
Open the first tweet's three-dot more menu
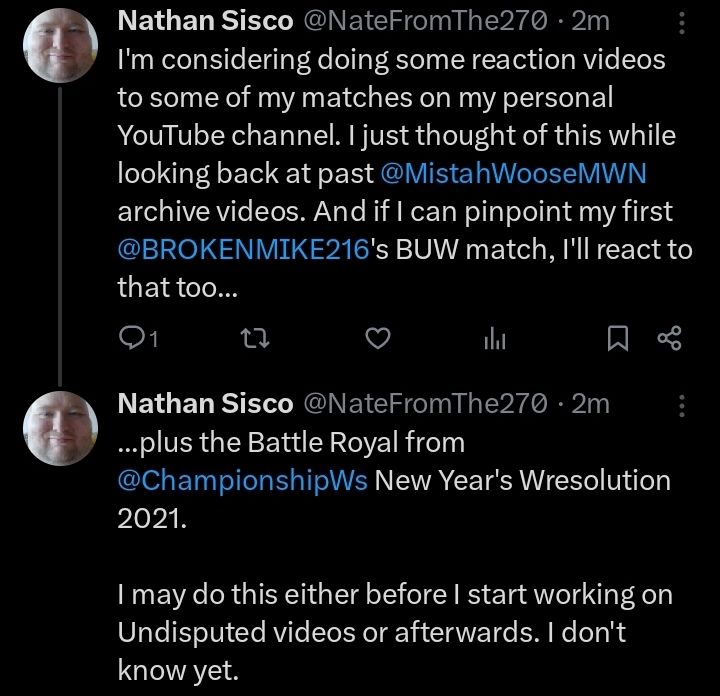[x=682, y=22]
